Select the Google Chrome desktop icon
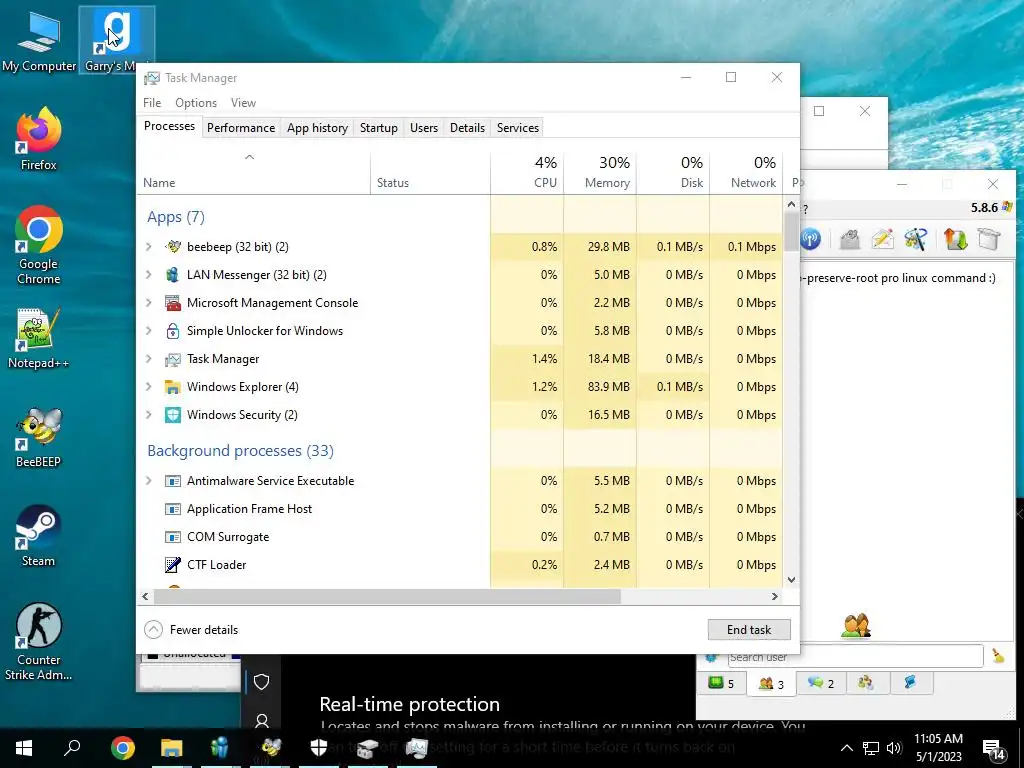The image size is (1024, 768). [x=39, y=246]
